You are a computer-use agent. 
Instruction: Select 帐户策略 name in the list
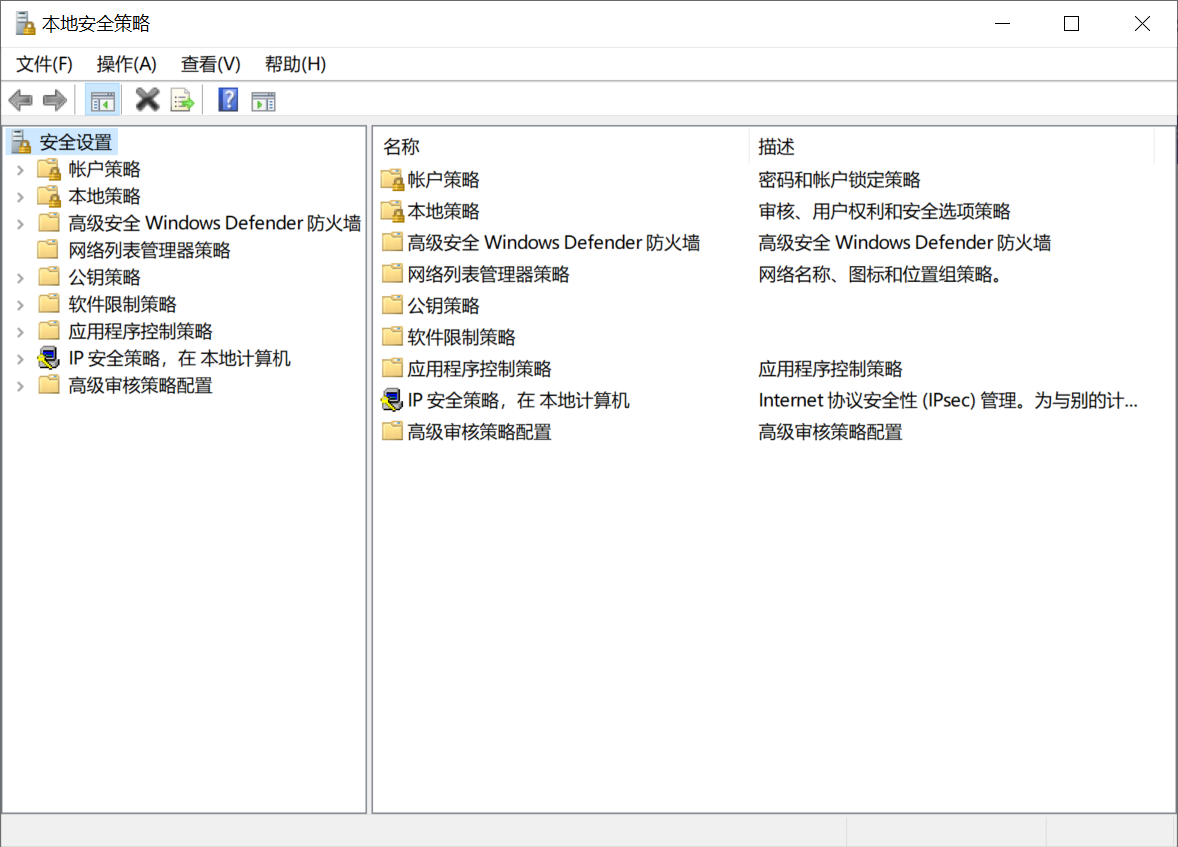[x=443, y=180]
